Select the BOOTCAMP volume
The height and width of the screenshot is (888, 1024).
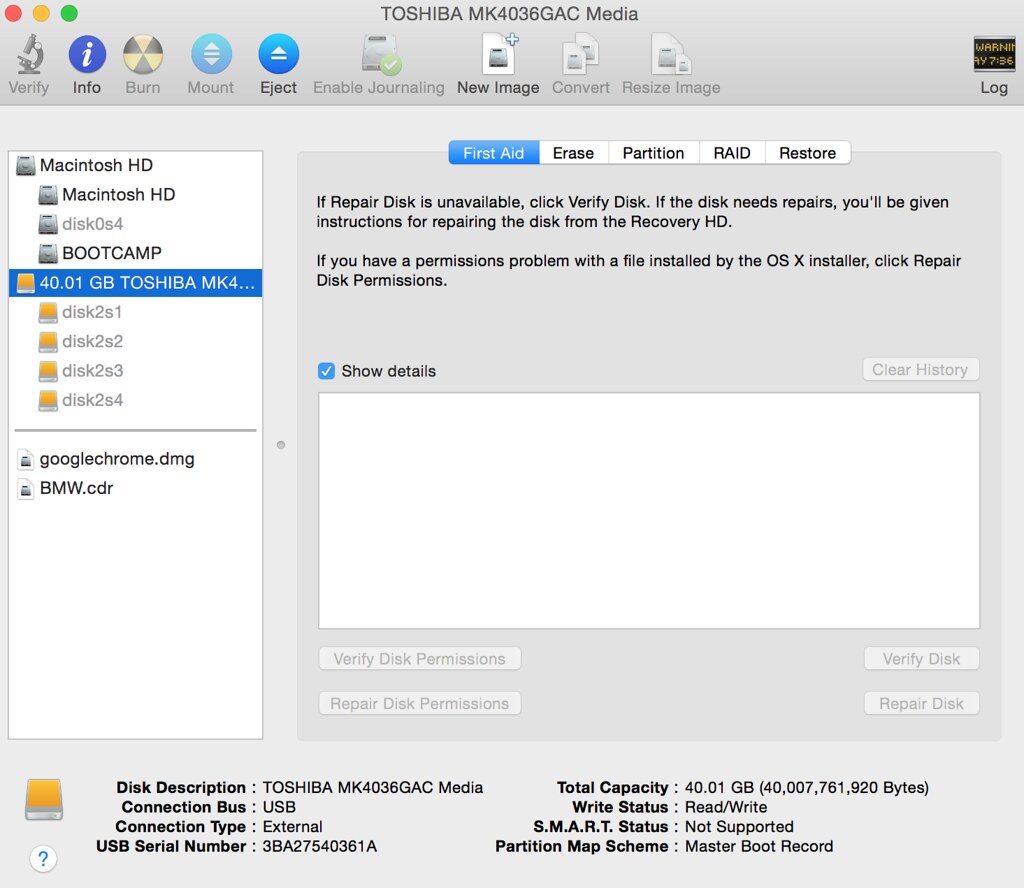pyautogui.click(x=136, y=253)
